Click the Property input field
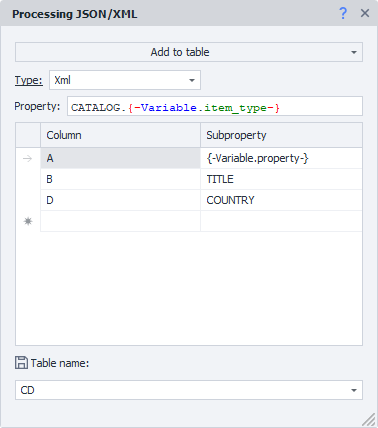378x428 pixels. (215, 106)
